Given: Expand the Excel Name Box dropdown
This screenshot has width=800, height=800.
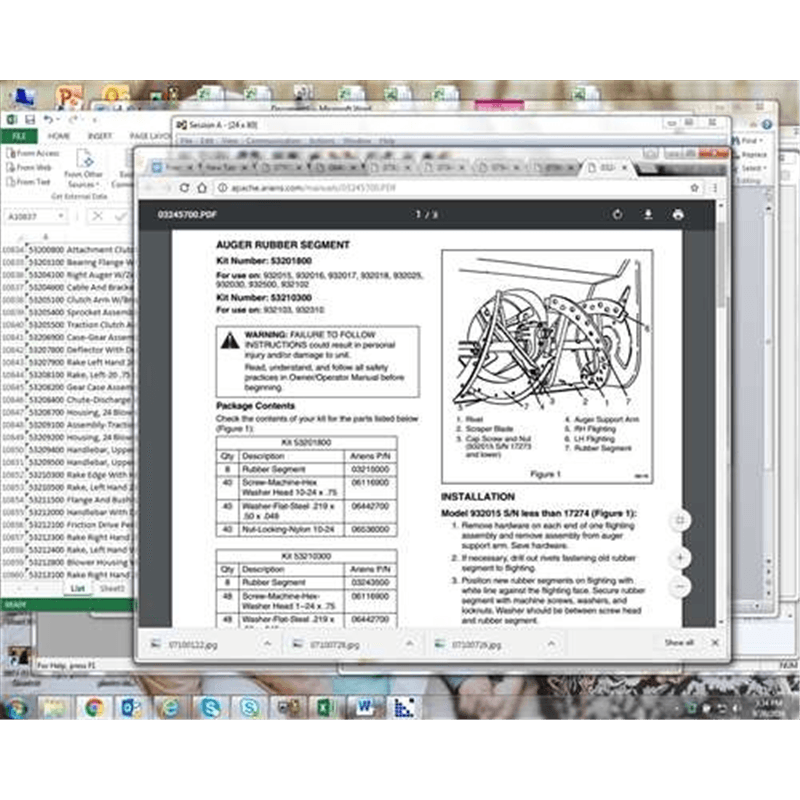Looking at the screenshot, I should [70, 216].
